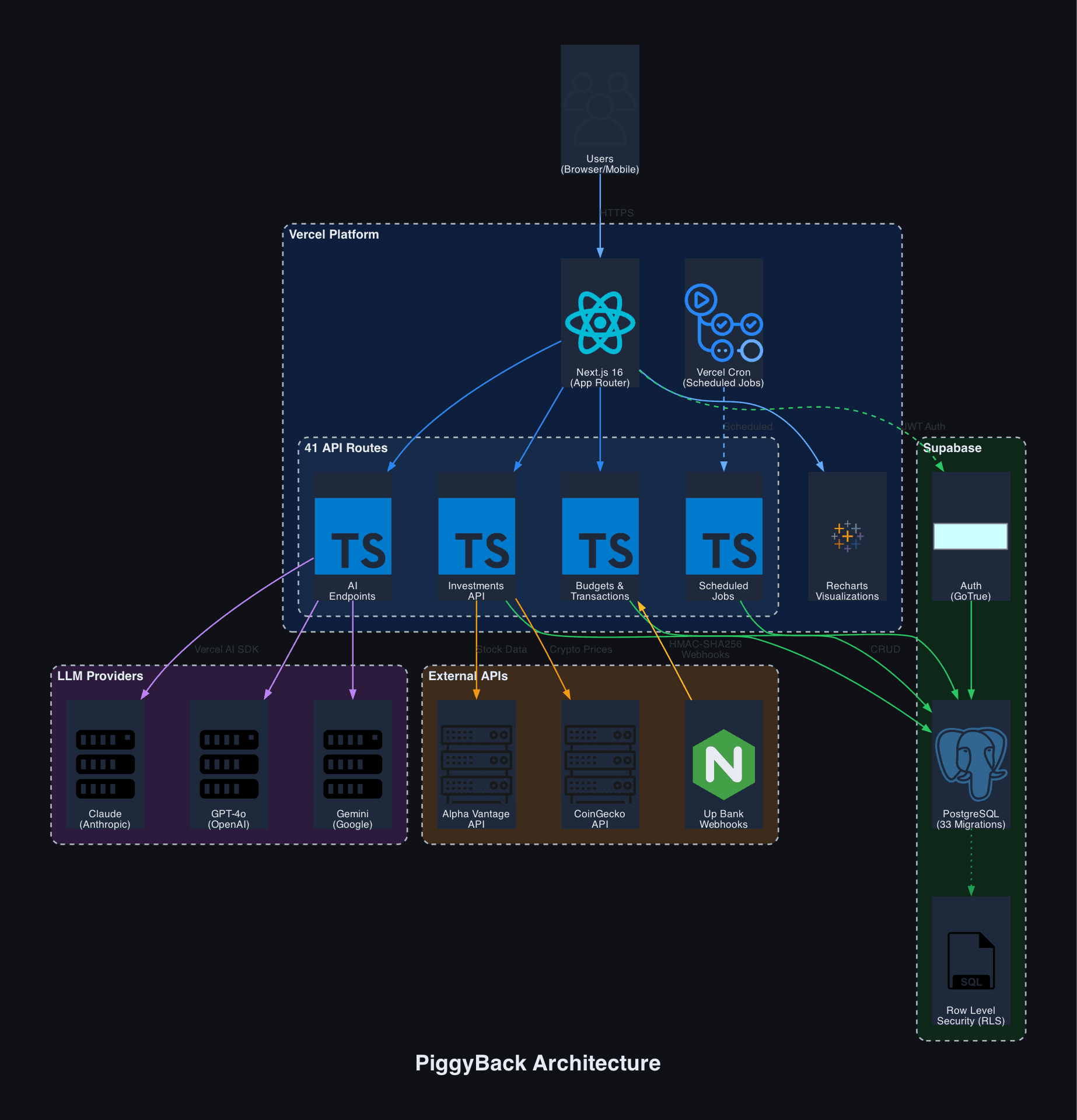
Task: Select the Up Bank Webhooks Nginx icon
Action: 723,763
